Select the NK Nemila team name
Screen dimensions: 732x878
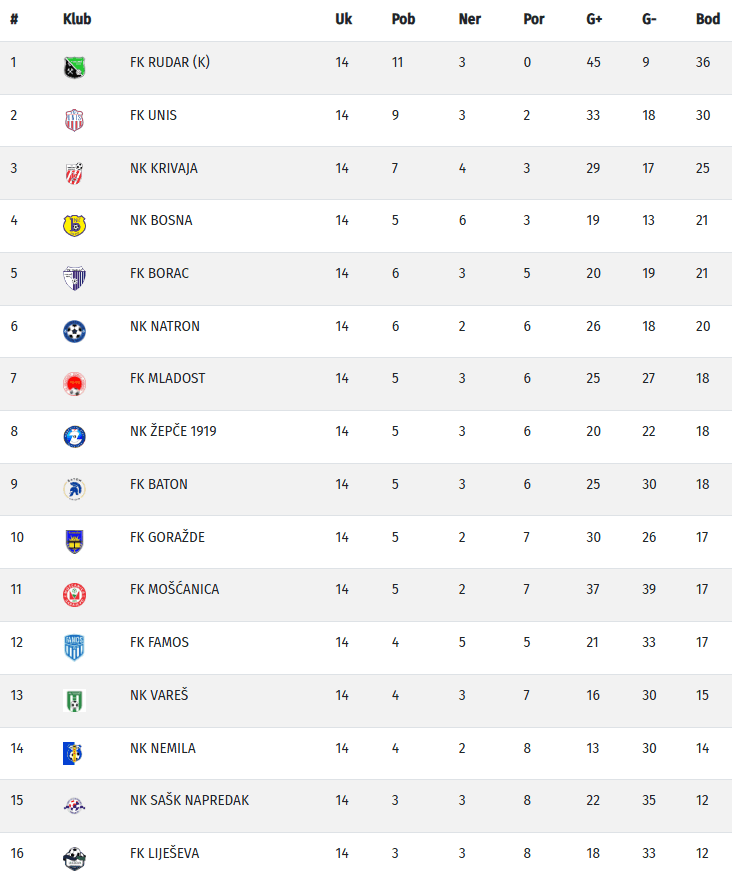tap(163, 747)
